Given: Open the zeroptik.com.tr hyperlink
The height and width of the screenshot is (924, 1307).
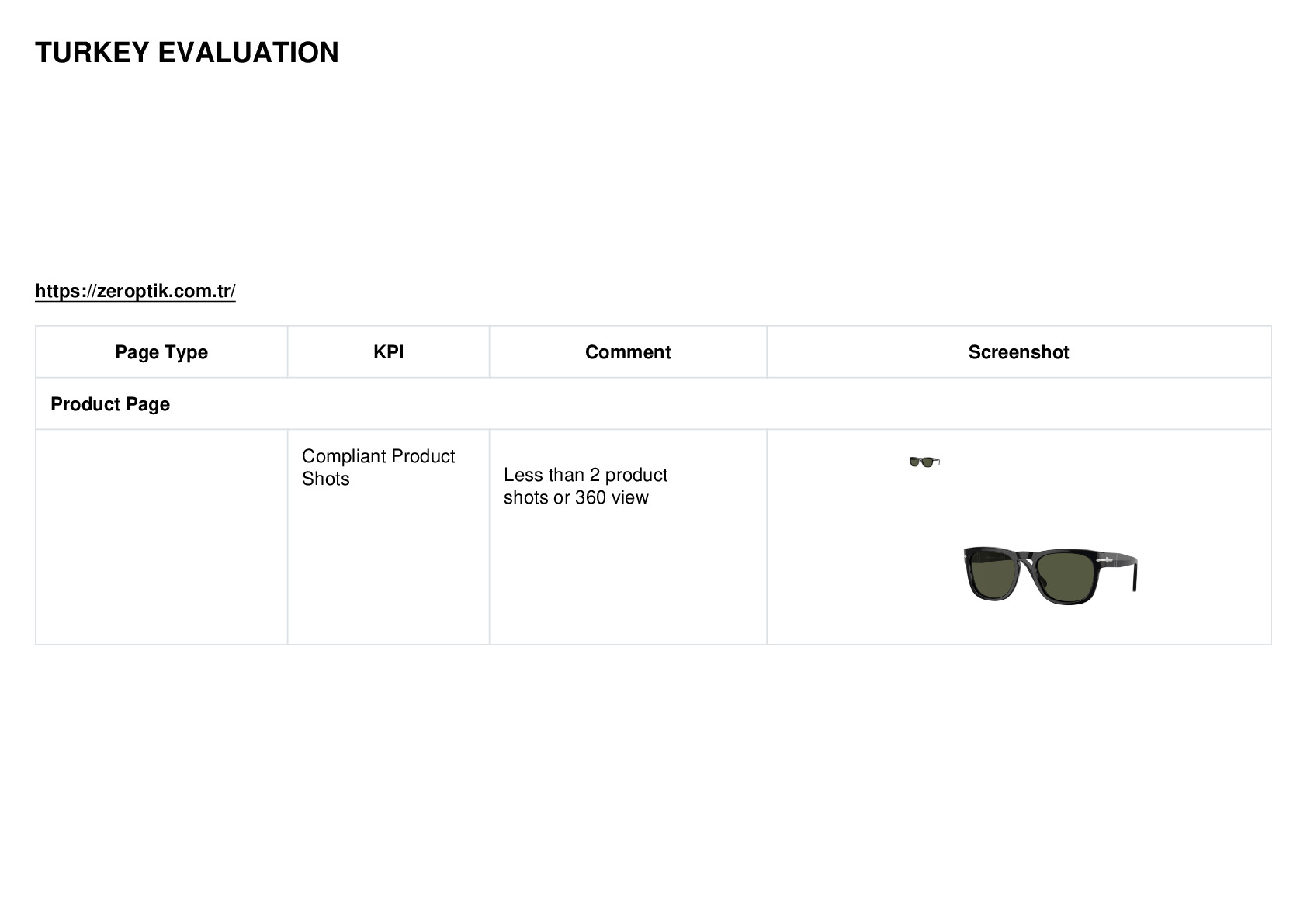Looking at the screenshot, I should click(x=135, y=291).
